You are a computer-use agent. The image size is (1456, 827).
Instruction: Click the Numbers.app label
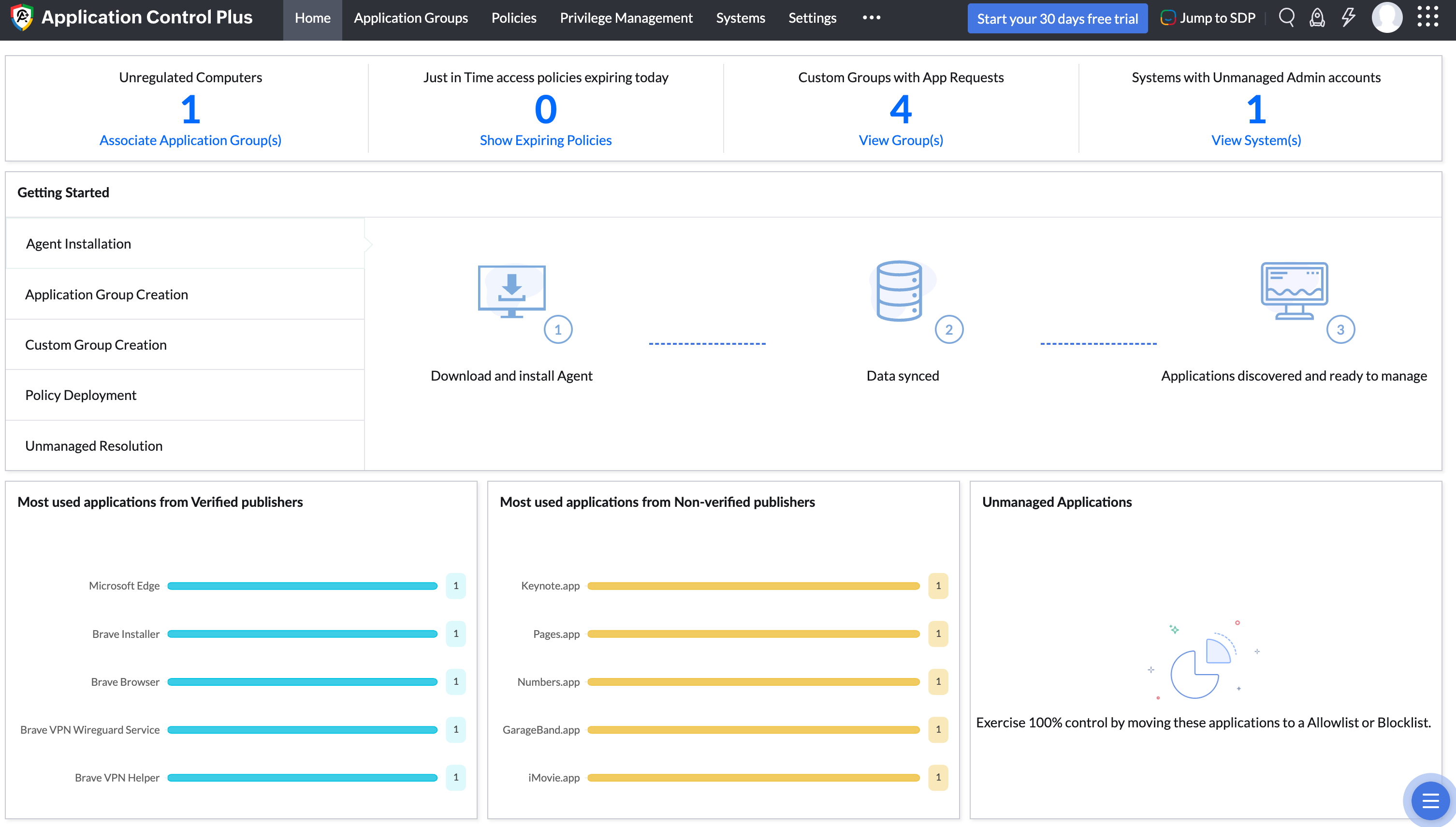point(548,681)
